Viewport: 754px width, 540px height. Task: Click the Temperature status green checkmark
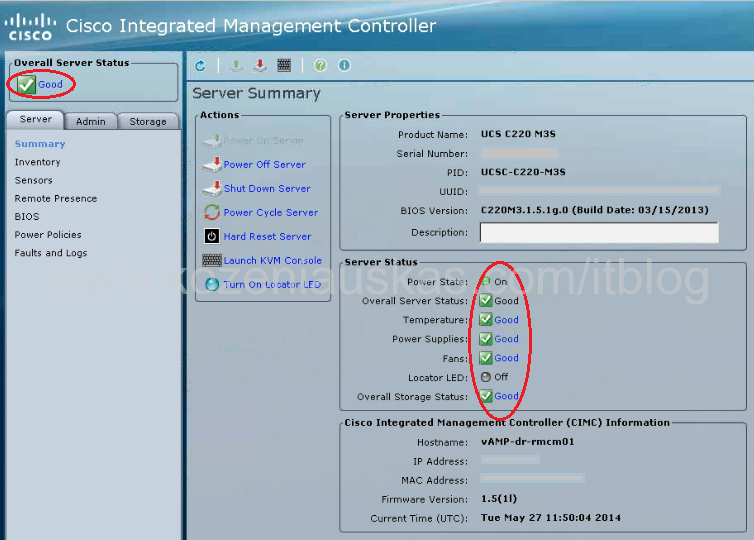click(x=486, y=320)
